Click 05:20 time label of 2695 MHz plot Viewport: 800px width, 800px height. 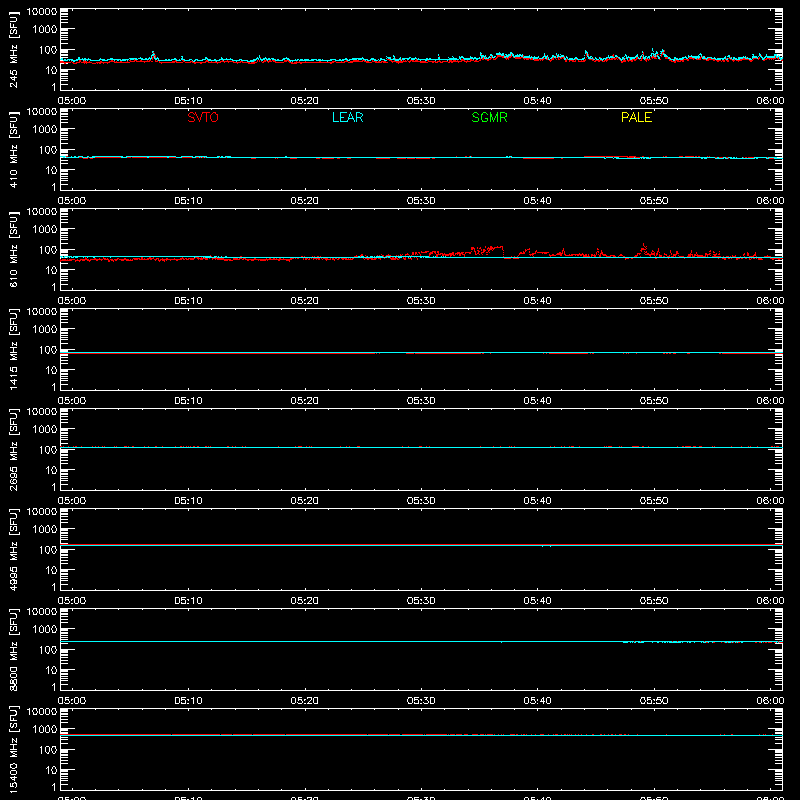305,501
